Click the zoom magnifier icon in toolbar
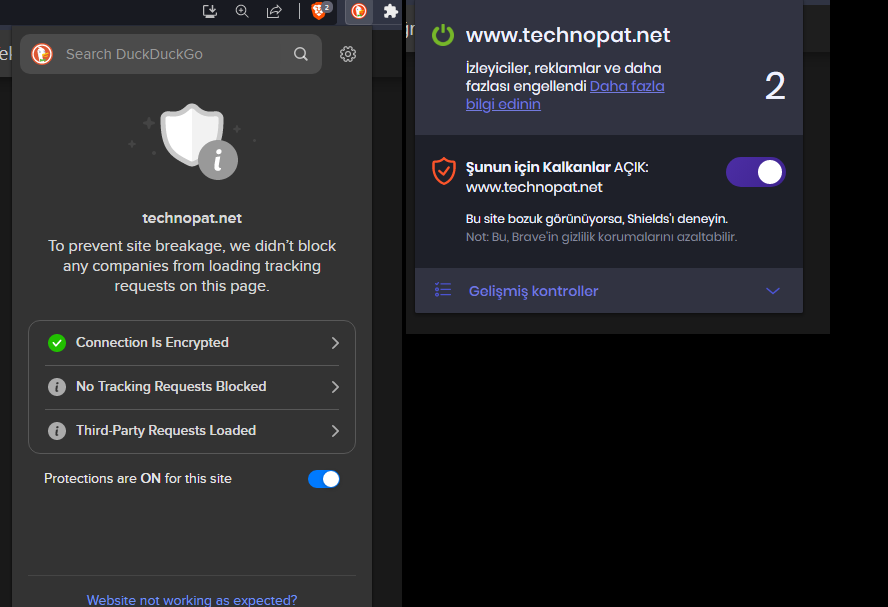The width and height of the screenshot is (888, 607). [242, 11]
